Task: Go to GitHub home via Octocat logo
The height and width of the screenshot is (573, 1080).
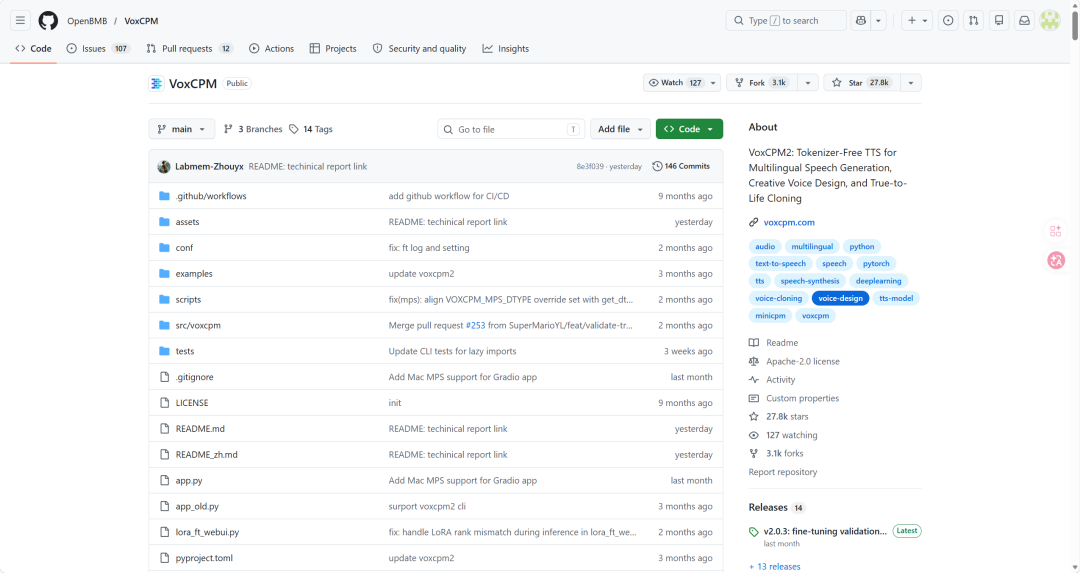Action: pos(48,21)
